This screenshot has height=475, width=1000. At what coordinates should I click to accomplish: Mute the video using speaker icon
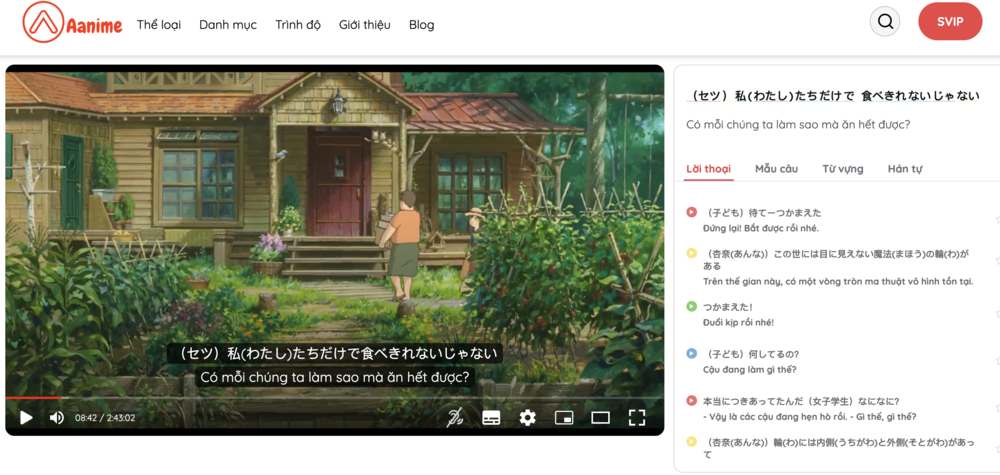click(x=57, y=418)
